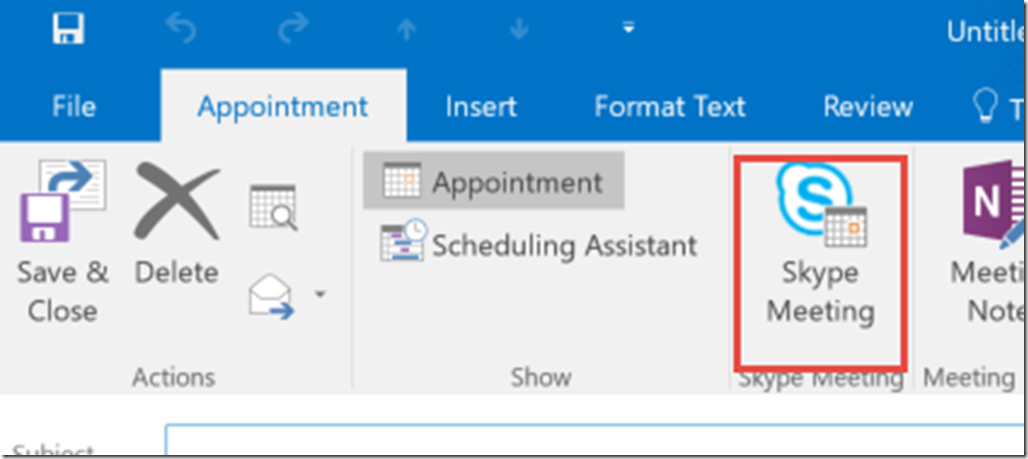Click the Save floppy disk icon in quick access toolbar
Screen dimensions: 1028x459
[x=68, y=30]
